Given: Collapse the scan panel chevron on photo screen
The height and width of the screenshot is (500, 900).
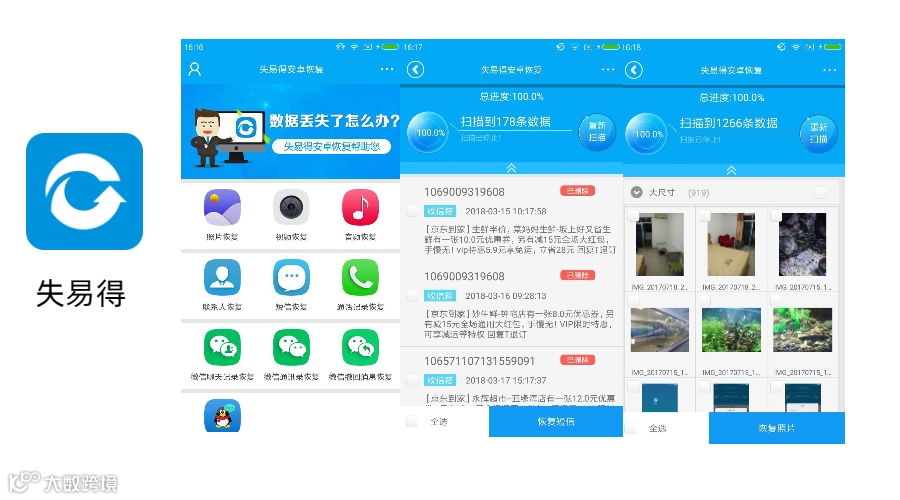Looking at the screenshot, I should click(731, 170).
